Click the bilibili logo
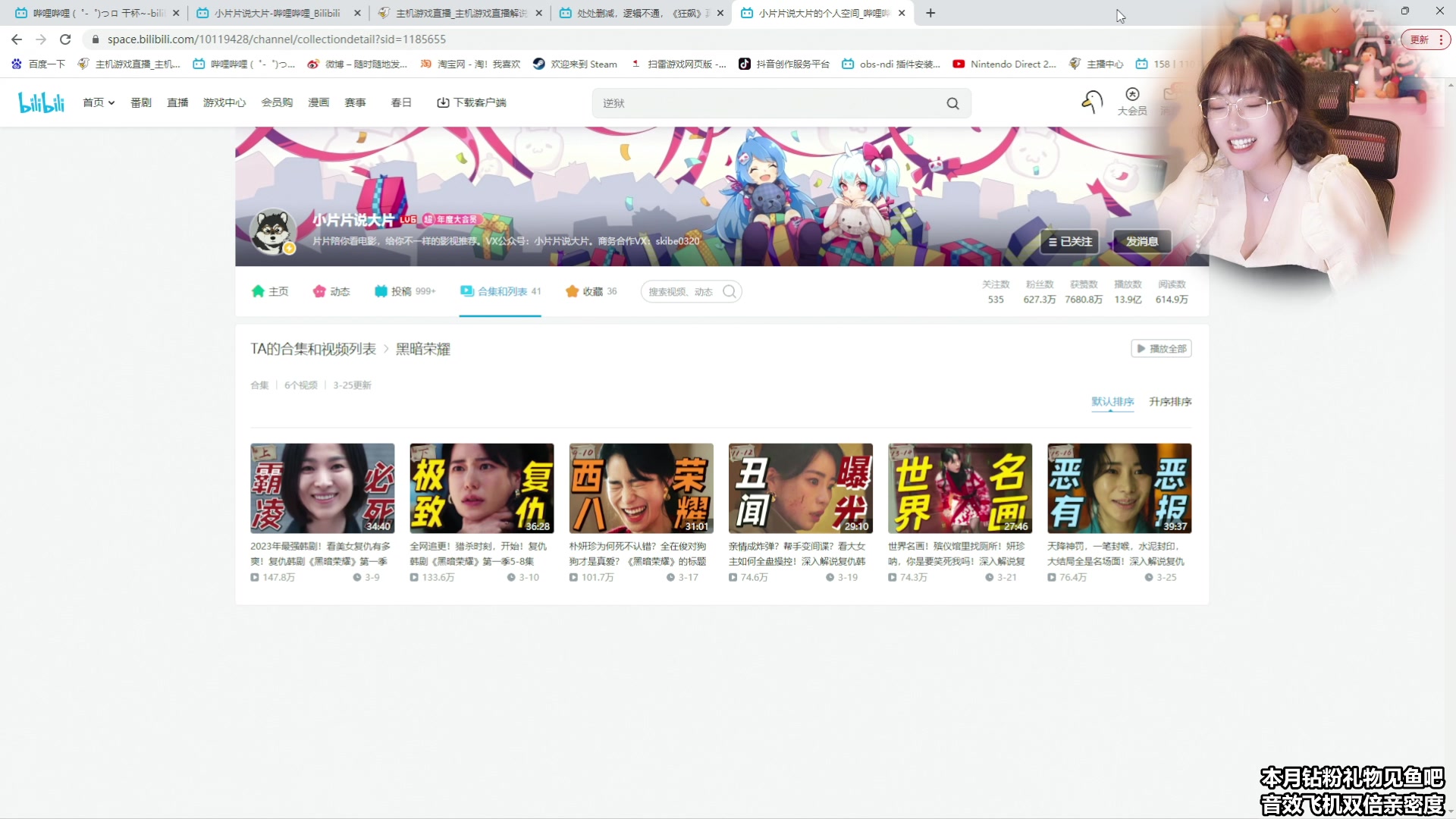The image size is (1456, 819). tap(42, 102)
